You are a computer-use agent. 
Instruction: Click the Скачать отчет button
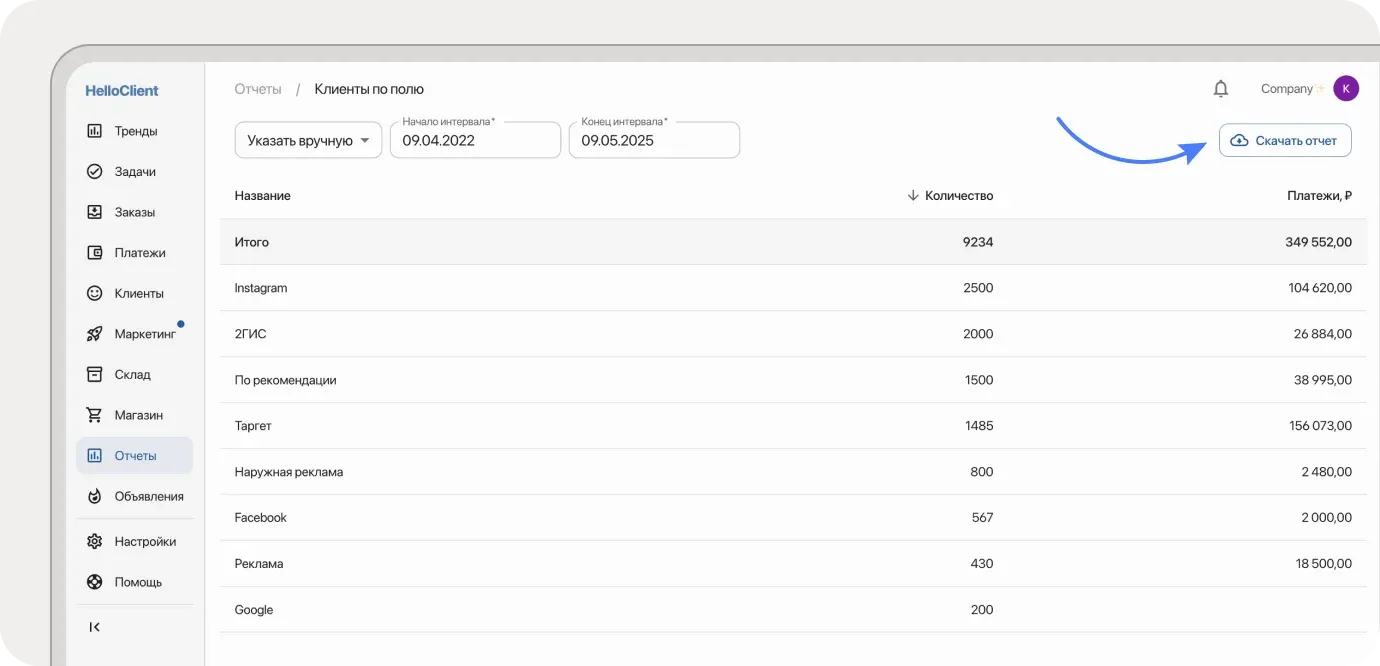click(1285, 141)
